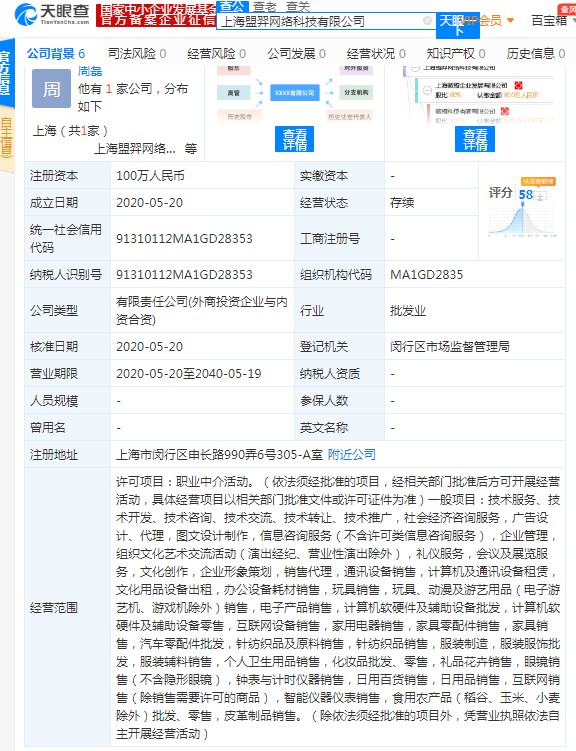Viewport: 576px width, 751px height.
Task: Click the 批发业 industry value
Action: (x=408, y=311)
